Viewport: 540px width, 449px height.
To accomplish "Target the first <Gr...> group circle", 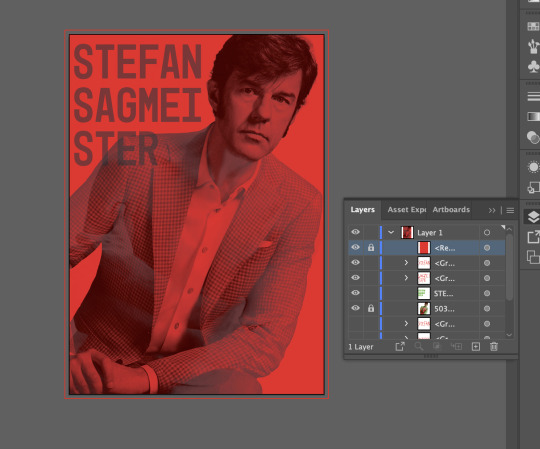I will pyautogui.click(x=487, y=263).
